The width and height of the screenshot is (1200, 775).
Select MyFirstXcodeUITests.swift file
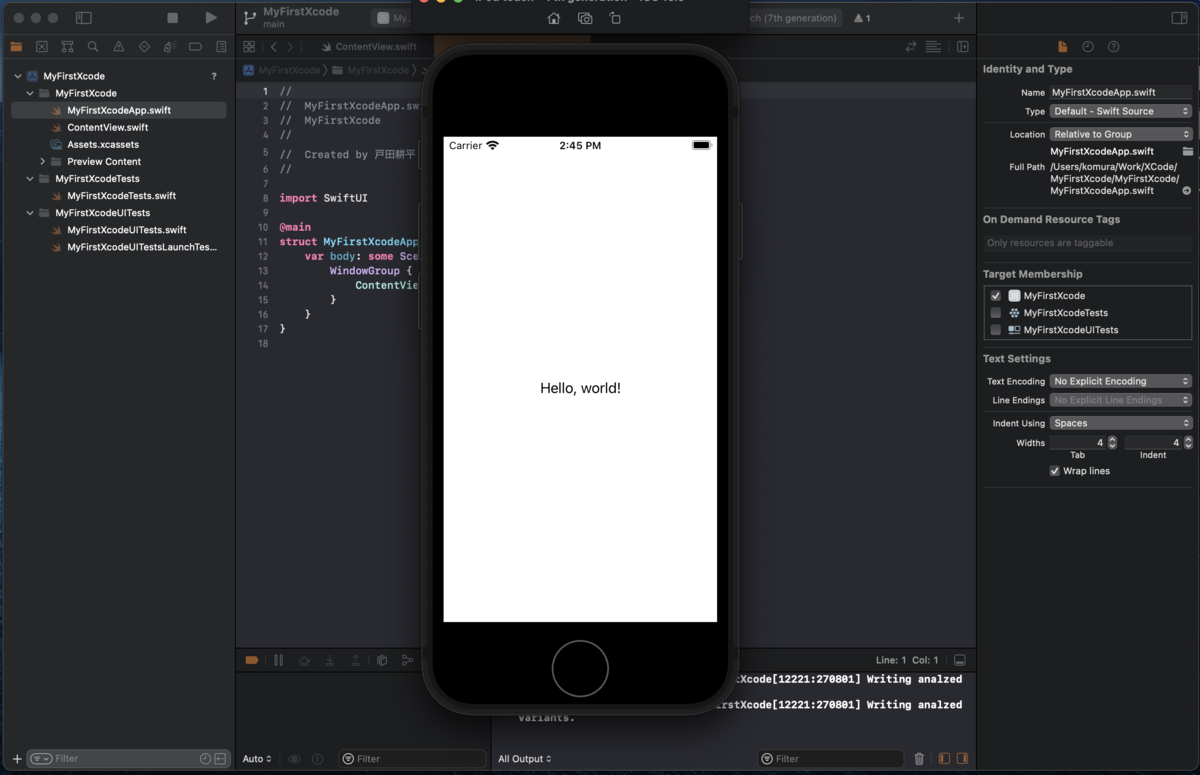point(127,230)
